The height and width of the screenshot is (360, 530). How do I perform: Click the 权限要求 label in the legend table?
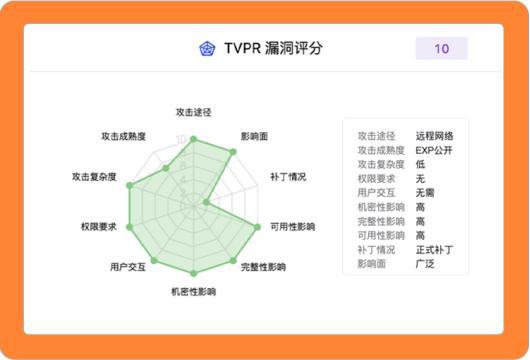[x=377, y=178]
